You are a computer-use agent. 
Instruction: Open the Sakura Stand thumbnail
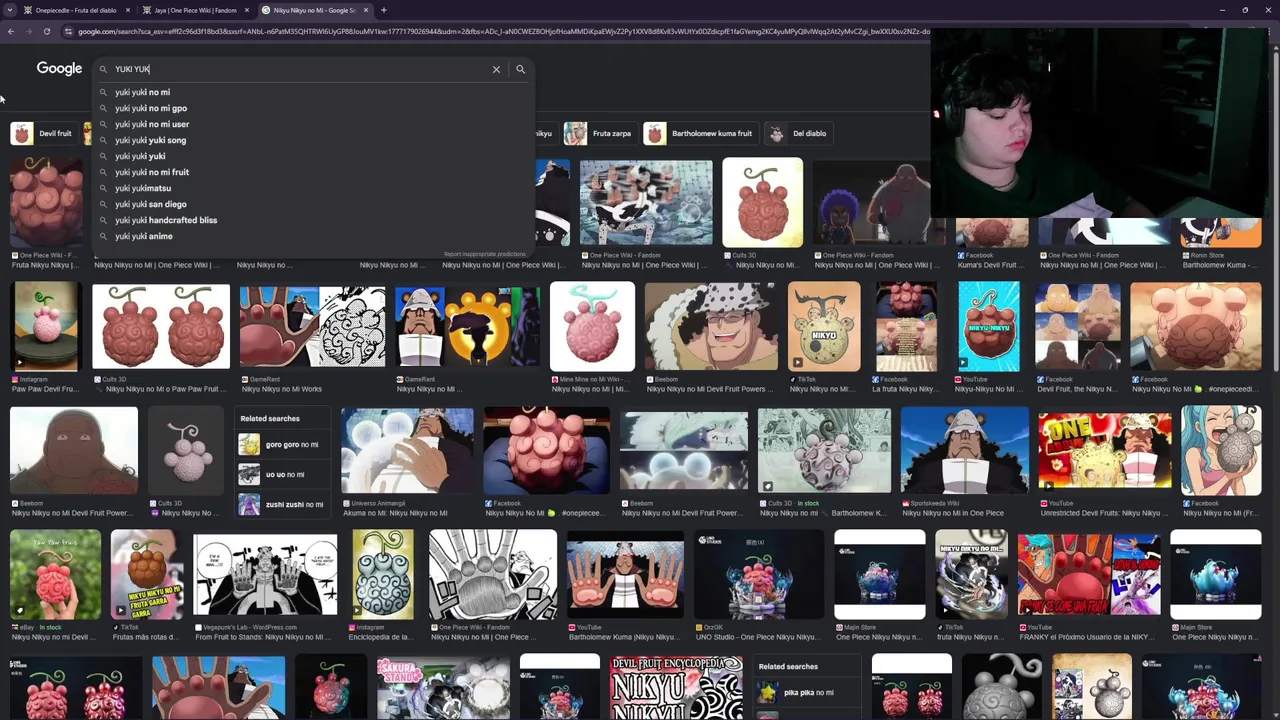point(443,687)
